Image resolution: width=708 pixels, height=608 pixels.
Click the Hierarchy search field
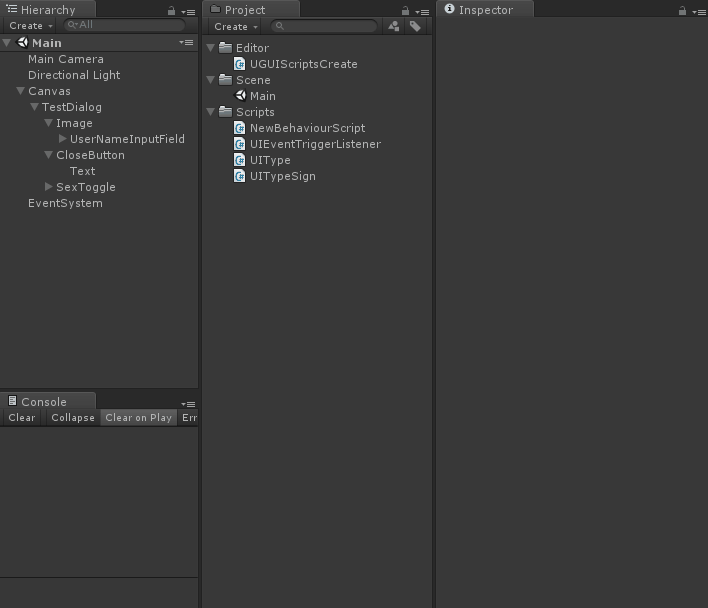pyautogui.click(x=125, y=25)
